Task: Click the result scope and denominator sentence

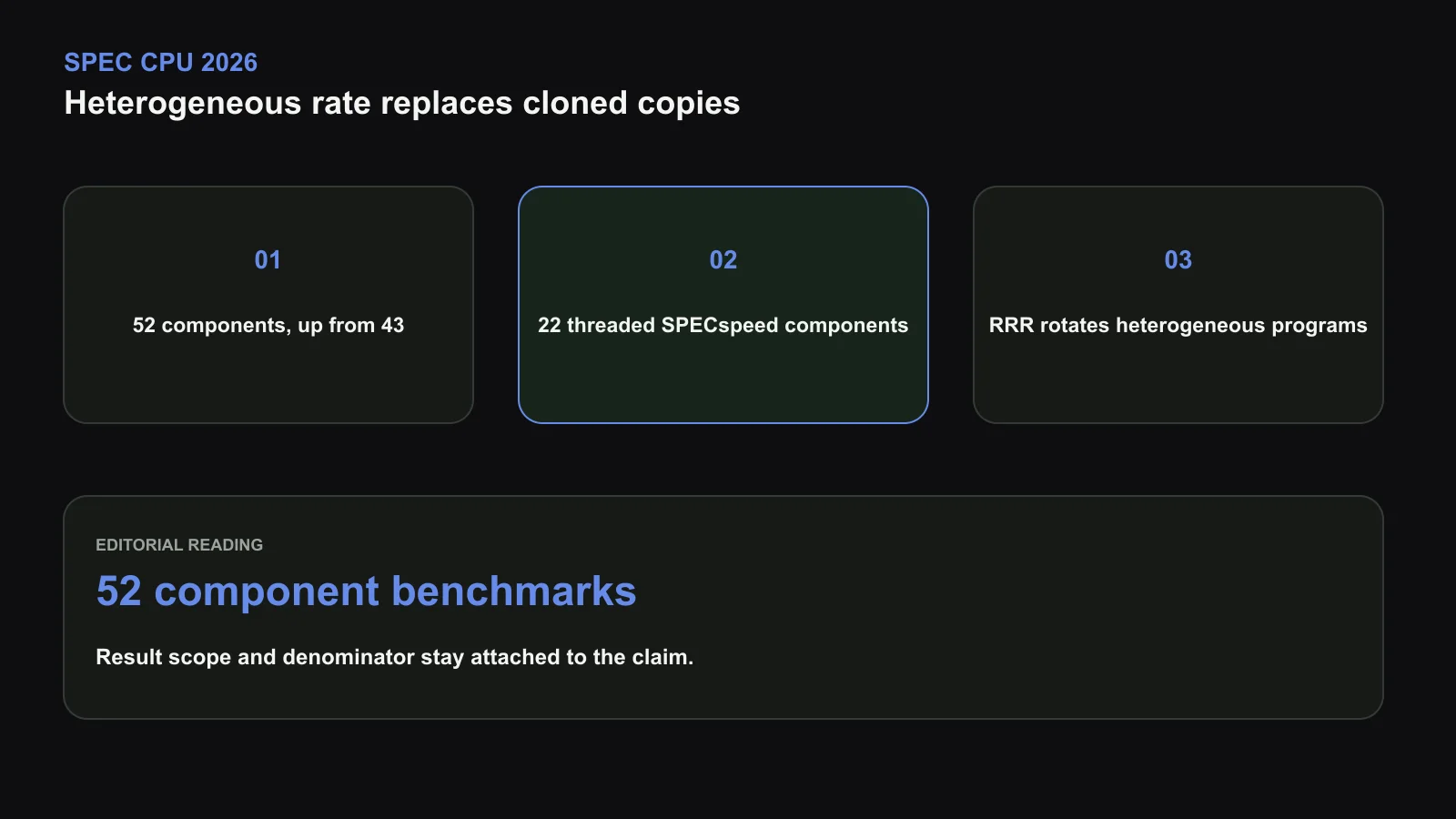Action: click(x=394, y=657)
